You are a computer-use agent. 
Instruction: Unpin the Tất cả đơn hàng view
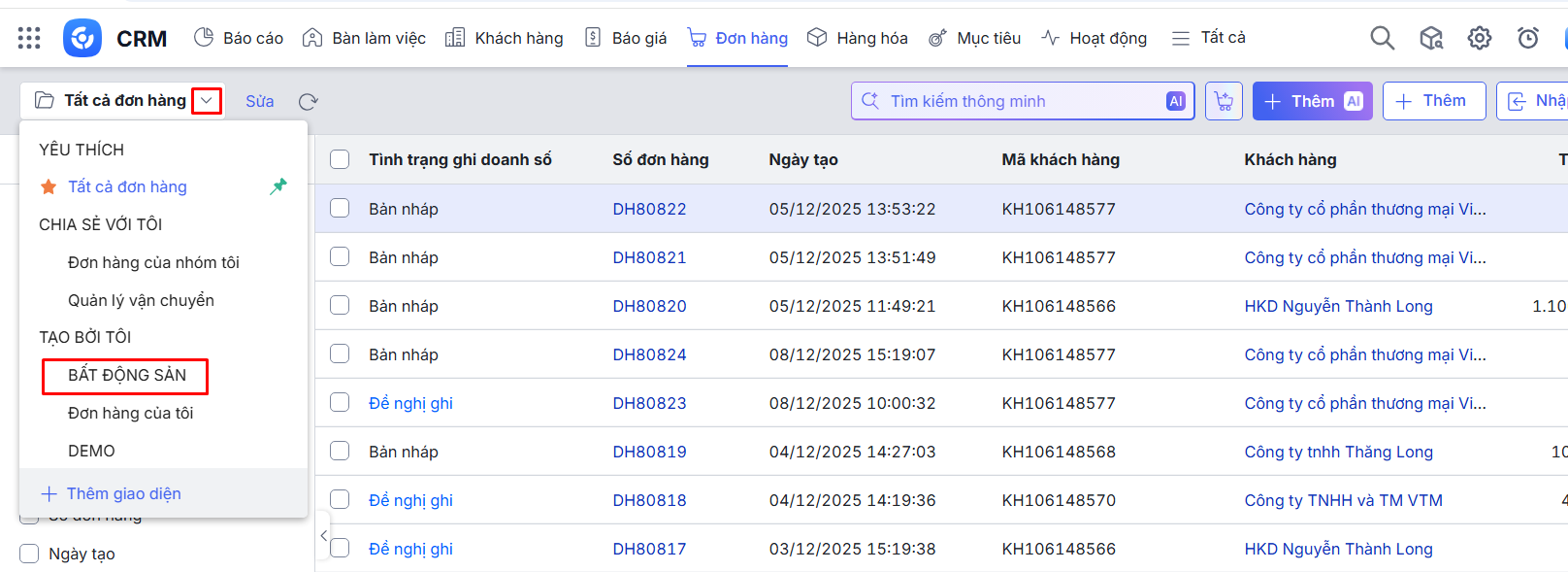(278, 186)
